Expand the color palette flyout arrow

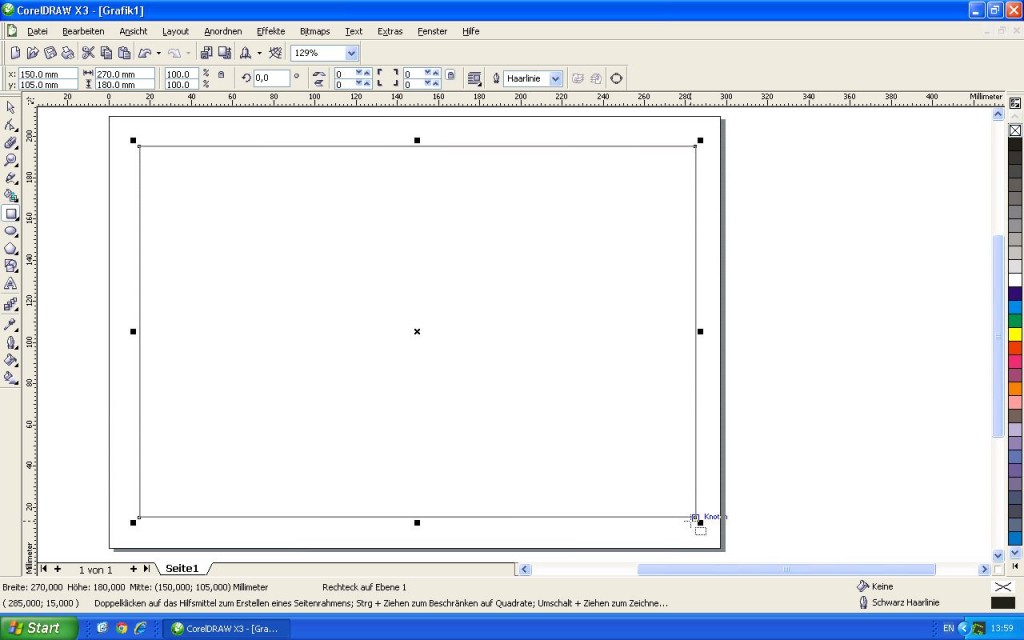1015,566
